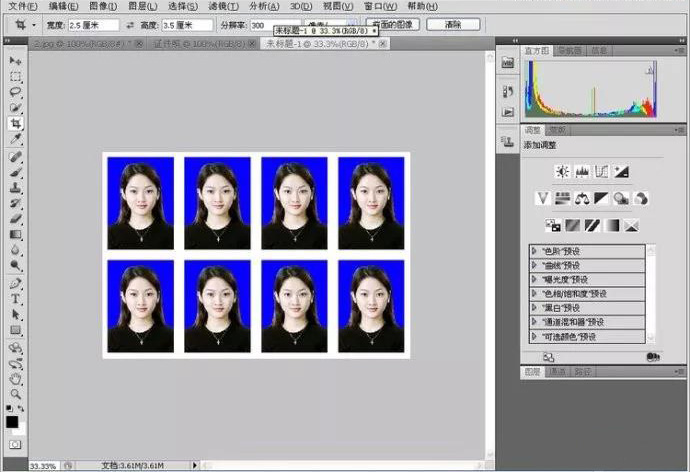Image resolution: width=690 pixels, height=472 pixels.
Task: Expand the "黑白" presets group
Action: [535, 308]
